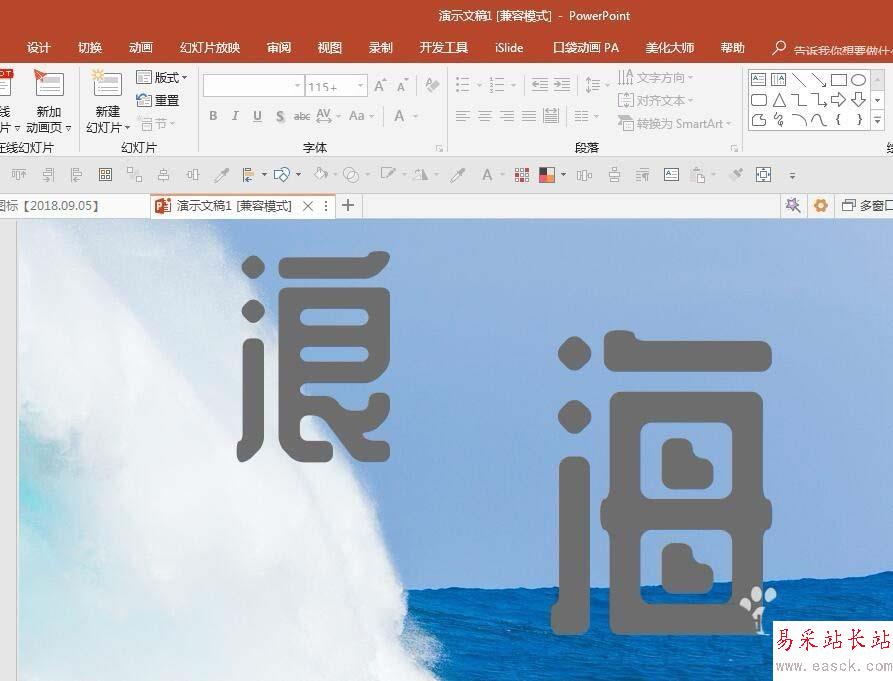Open the 口袋动画 PA tab

tap(585, 47)
